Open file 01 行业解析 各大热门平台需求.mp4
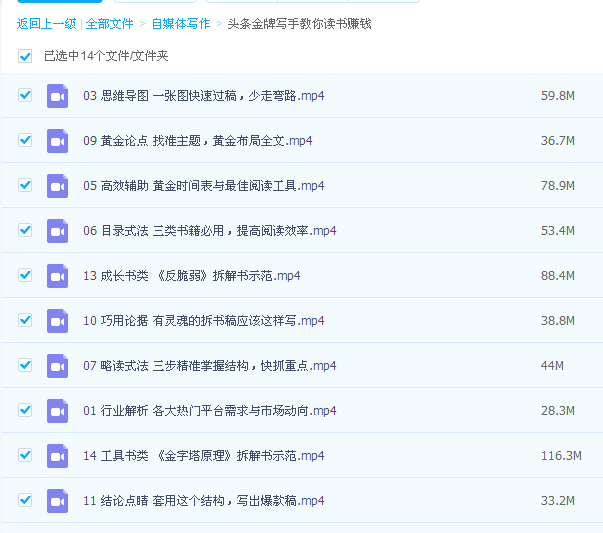 (x=209, y=411)
